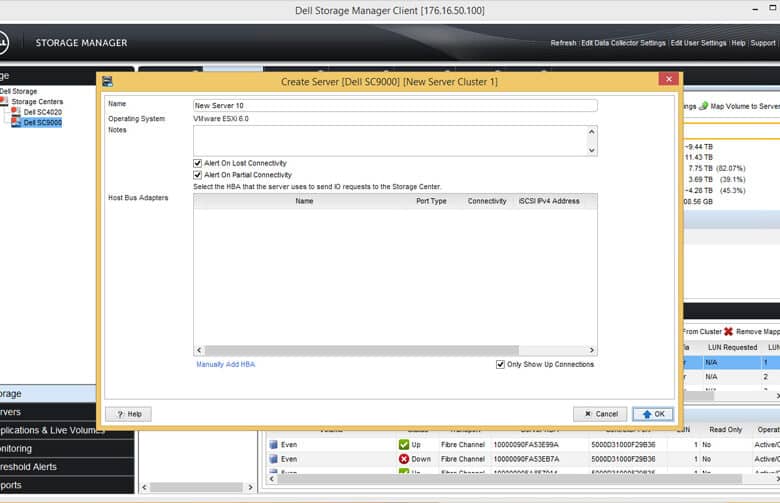Click the Storage Centers folder icon
Screen dimensions: 780x503
tap(4, 101)
